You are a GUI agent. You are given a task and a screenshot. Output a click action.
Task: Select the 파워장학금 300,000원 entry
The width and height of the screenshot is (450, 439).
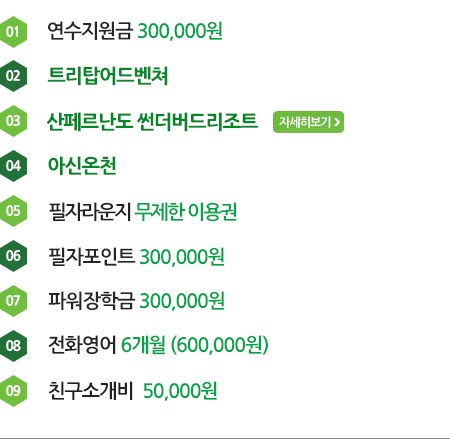tap(136, 301)
